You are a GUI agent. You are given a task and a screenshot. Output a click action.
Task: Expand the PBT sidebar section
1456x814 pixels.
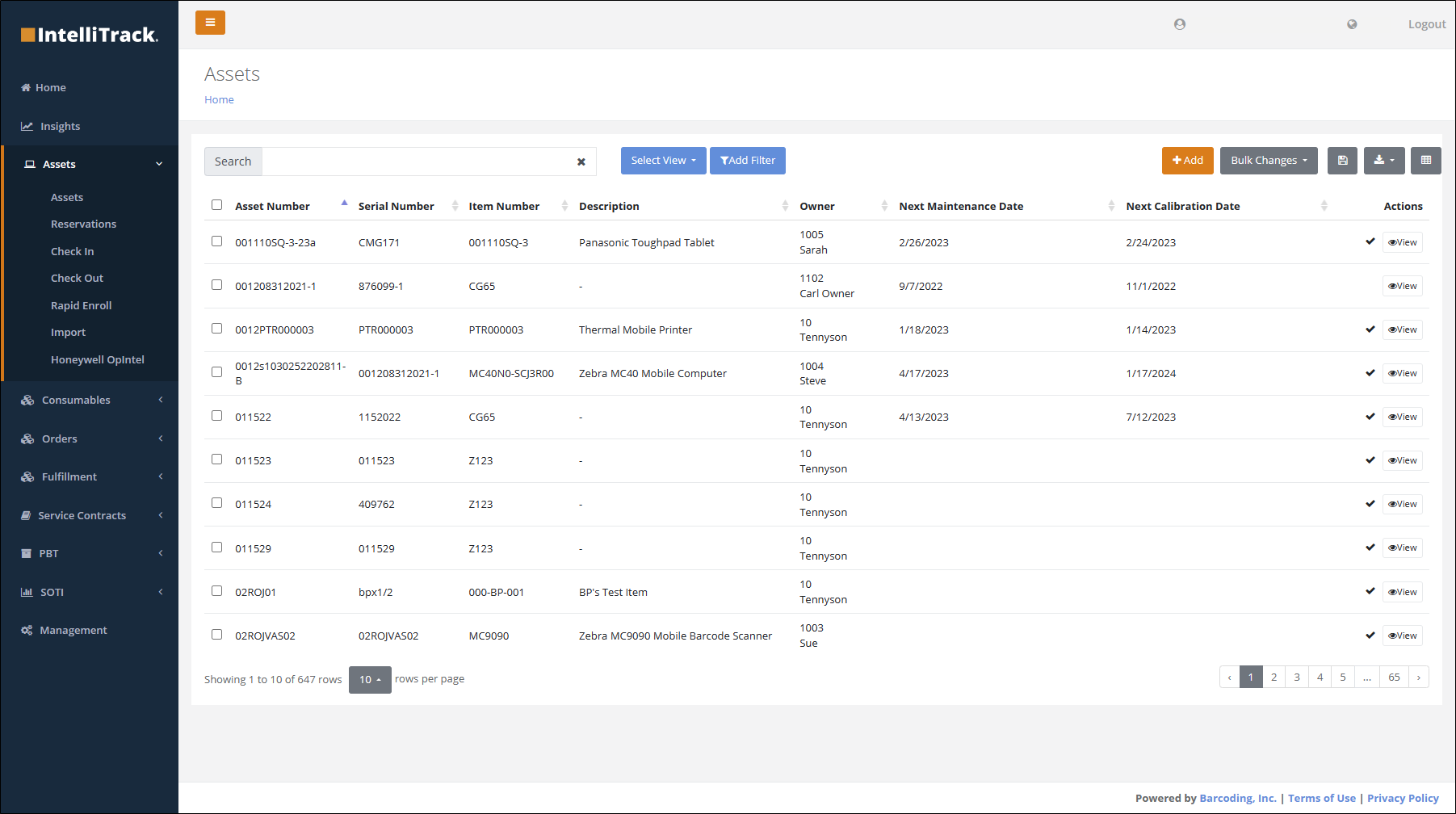click(90, 553)
